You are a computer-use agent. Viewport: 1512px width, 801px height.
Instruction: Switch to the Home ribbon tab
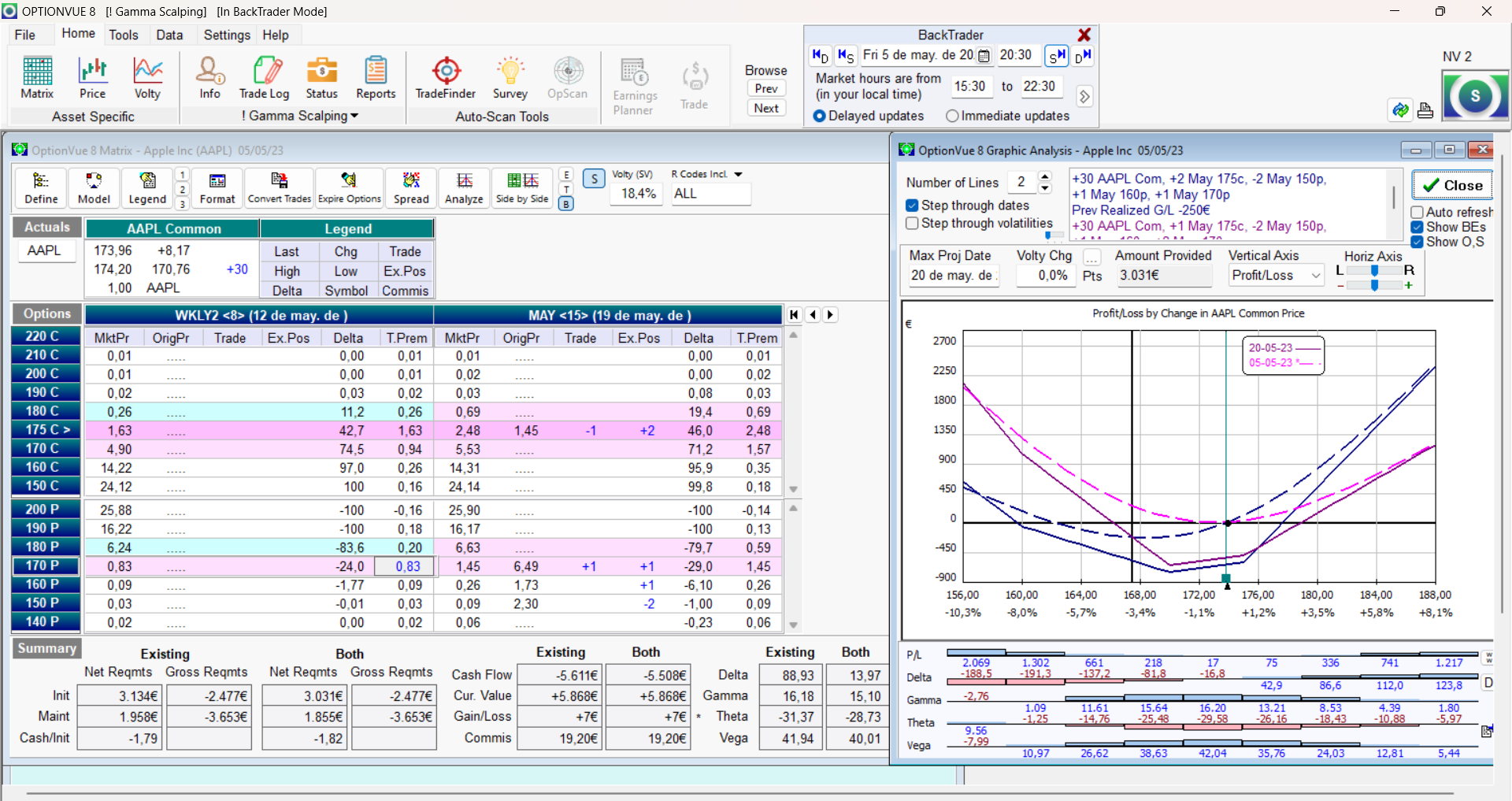click(78, 33)
